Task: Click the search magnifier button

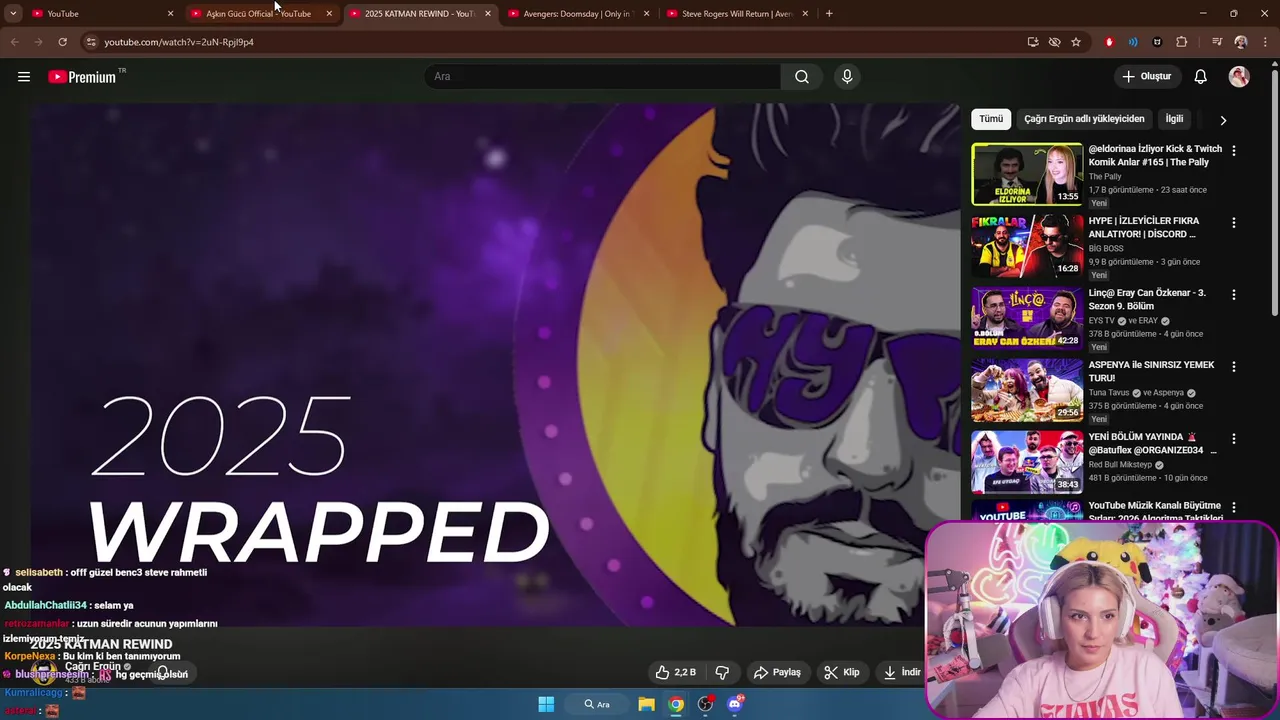Action: [x=802, y=77]
